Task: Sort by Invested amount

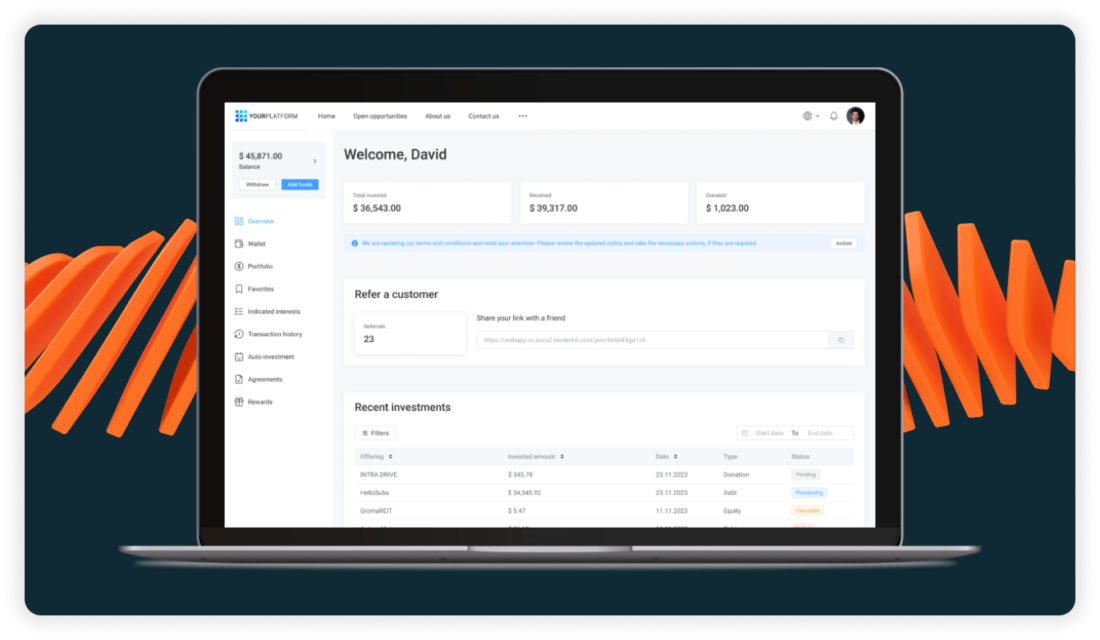Action: pyautogui.click(x=562, y=456)
